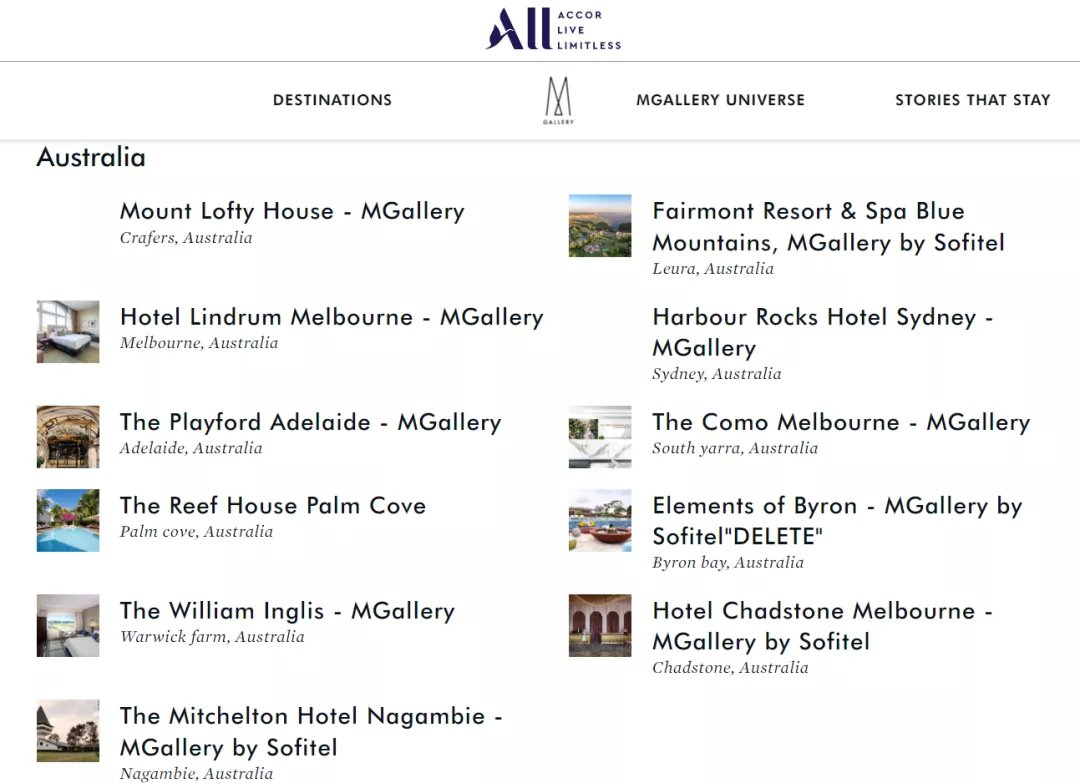The height and width of the screenshot is (783, 1080).
Task: Open Mount Lofty House - MGallery link
Action: [x=292, y=211]
